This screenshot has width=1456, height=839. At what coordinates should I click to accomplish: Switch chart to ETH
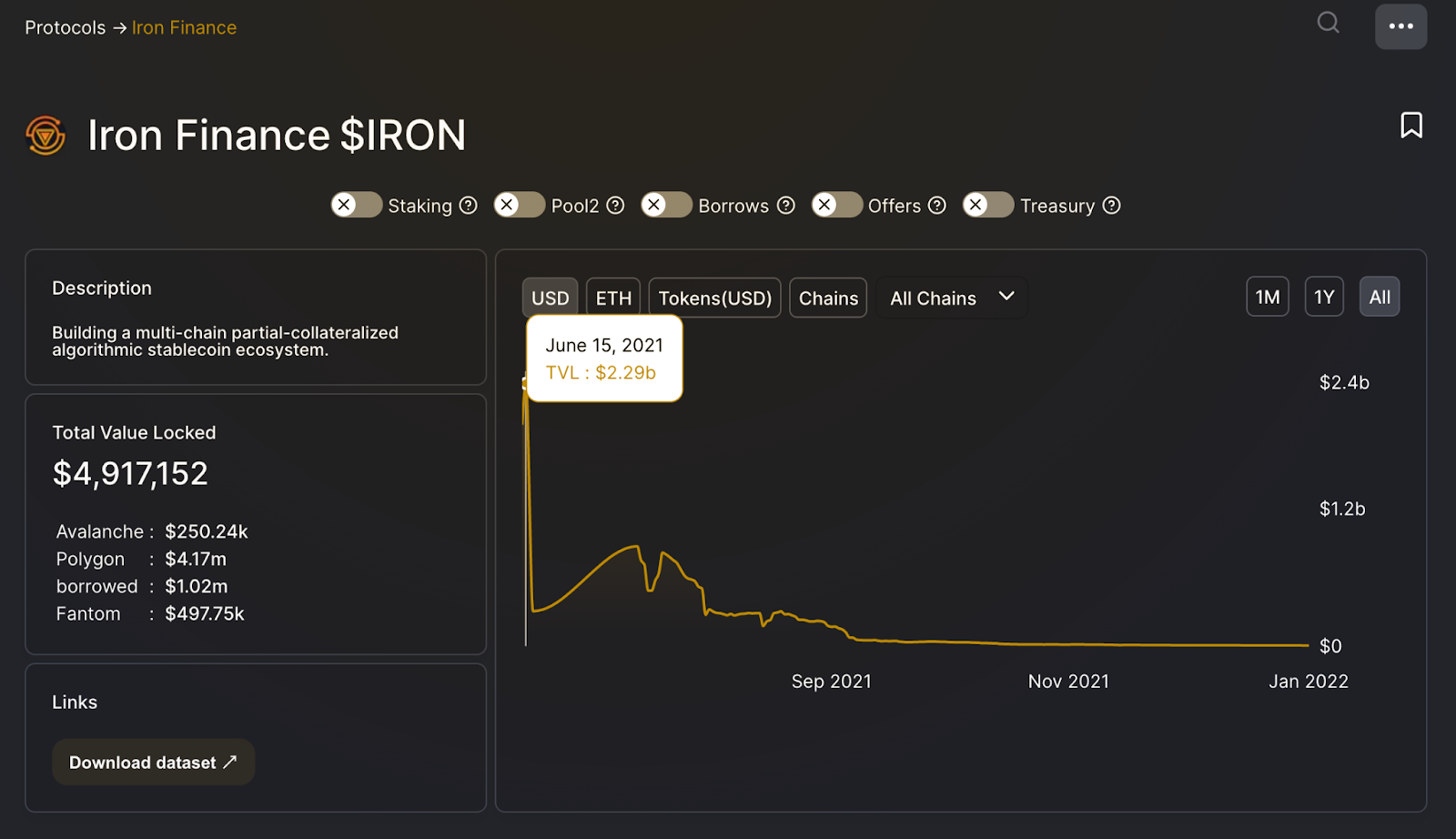(x=613, y=298)
